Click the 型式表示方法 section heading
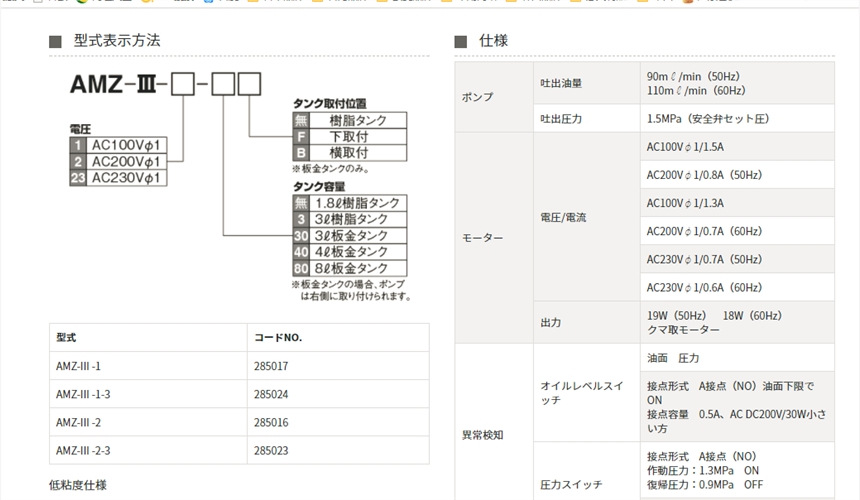The image size is (860, 500). click(x=117, y=41)
